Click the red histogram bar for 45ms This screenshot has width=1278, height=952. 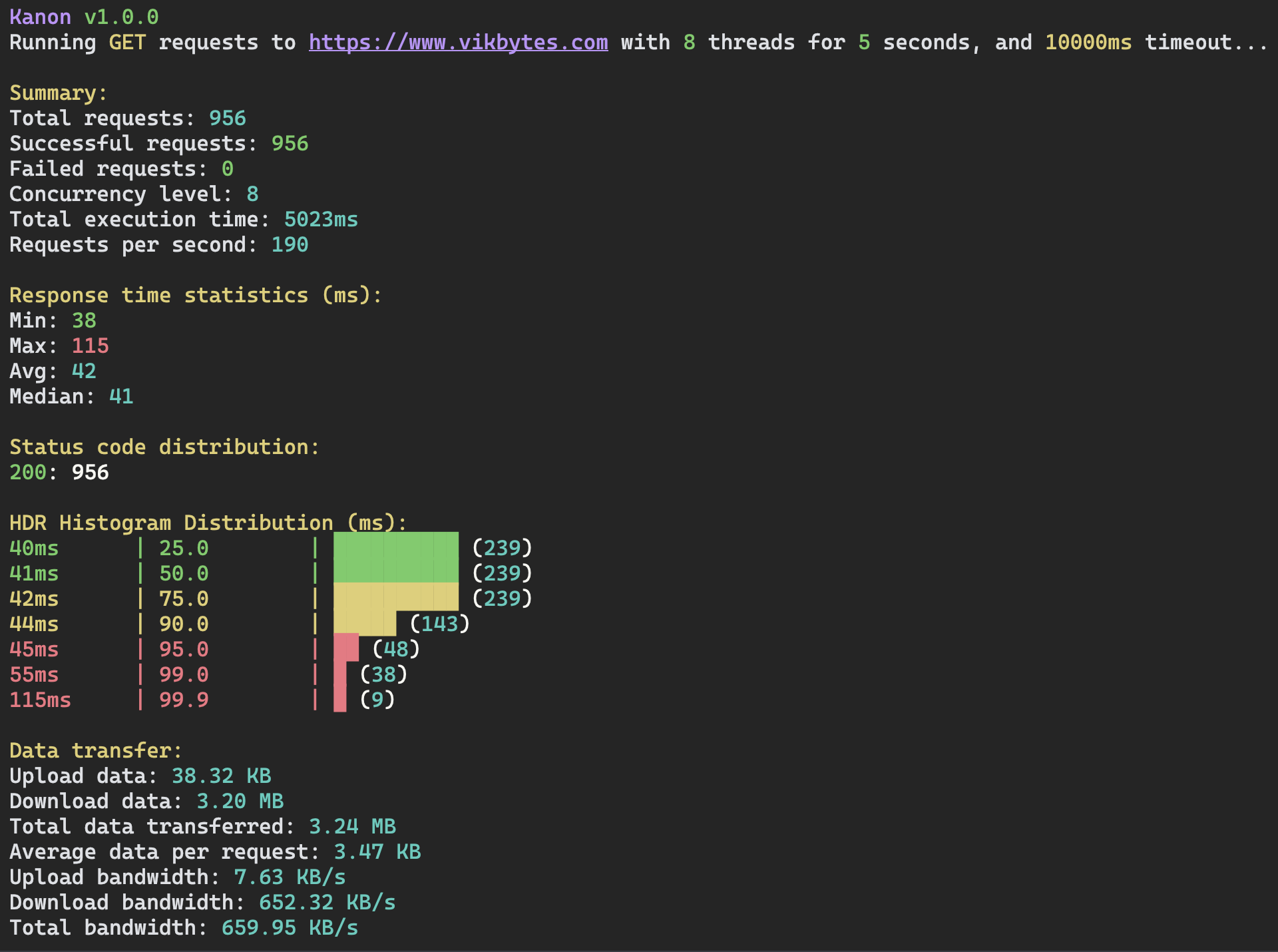point(346,647)
